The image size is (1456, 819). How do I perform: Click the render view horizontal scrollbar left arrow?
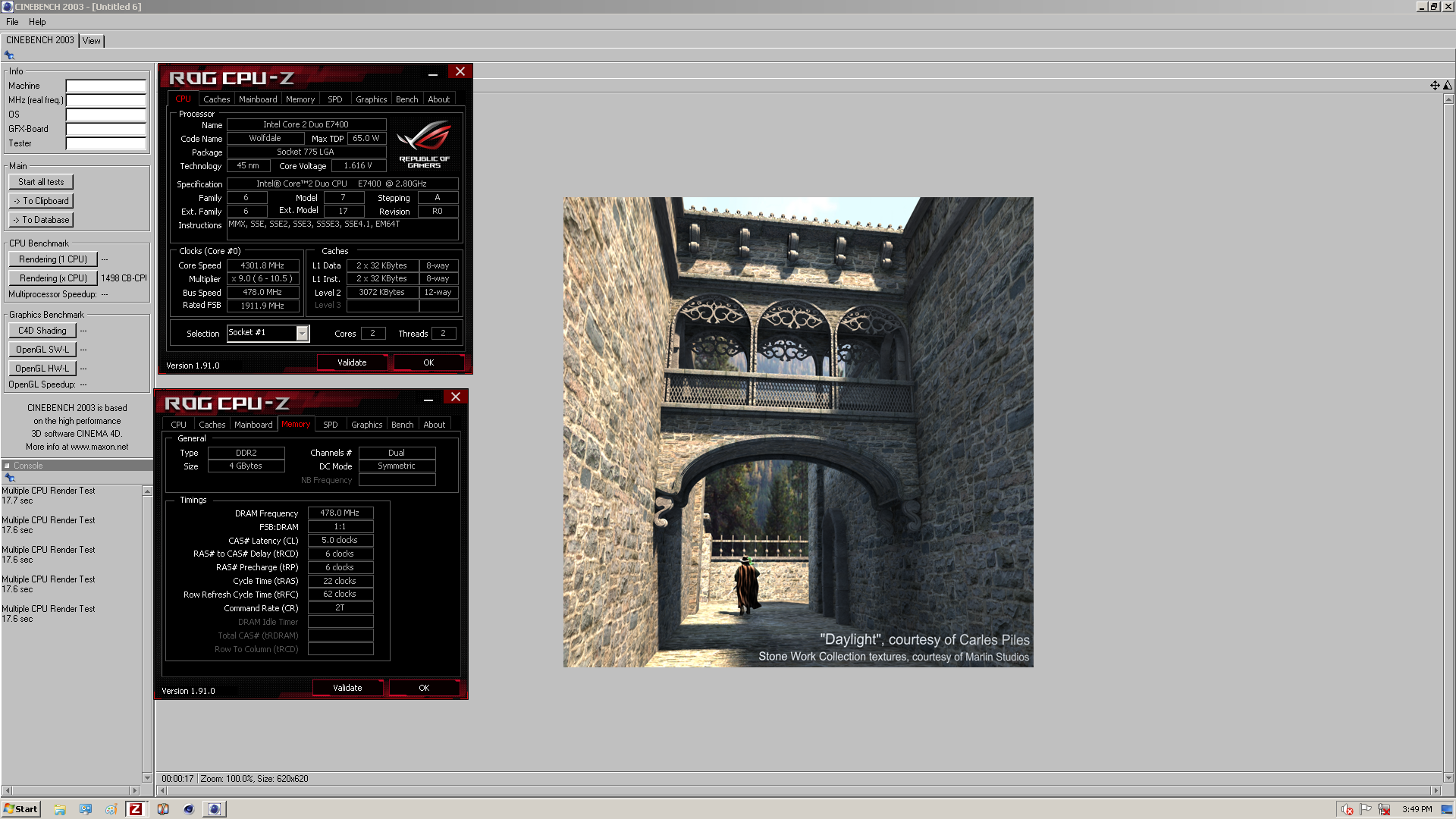pos(162,790)
